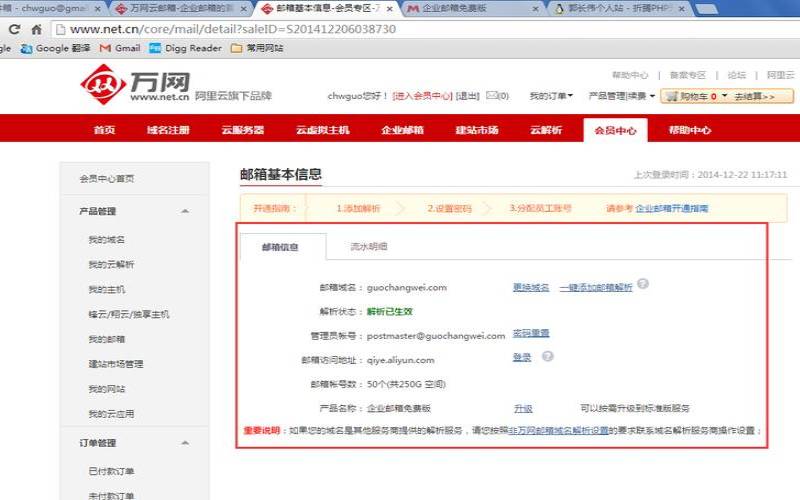Reload the page with the refresh icon
This screenshot has height=500, width=800.
pyautogui.click(x=14, y=29)
